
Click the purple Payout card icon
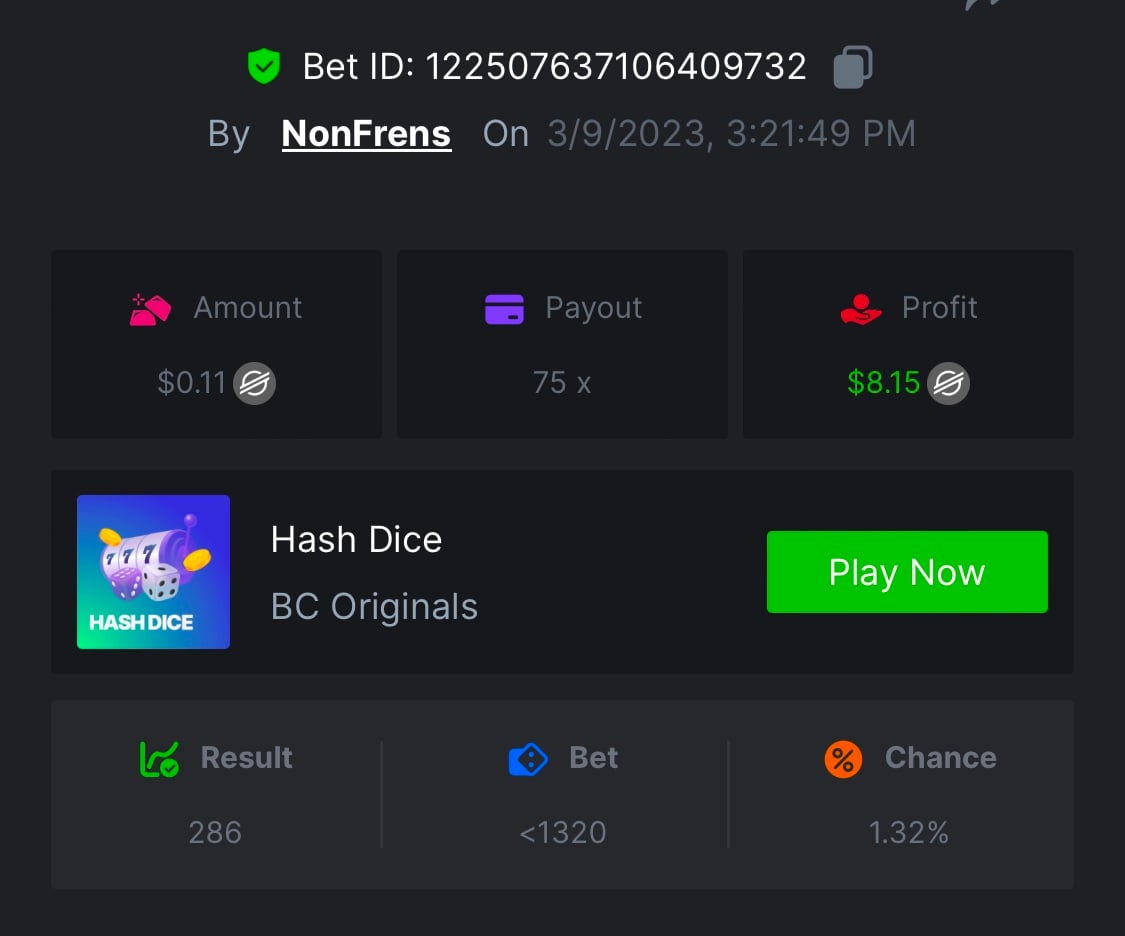coord(504,308)
